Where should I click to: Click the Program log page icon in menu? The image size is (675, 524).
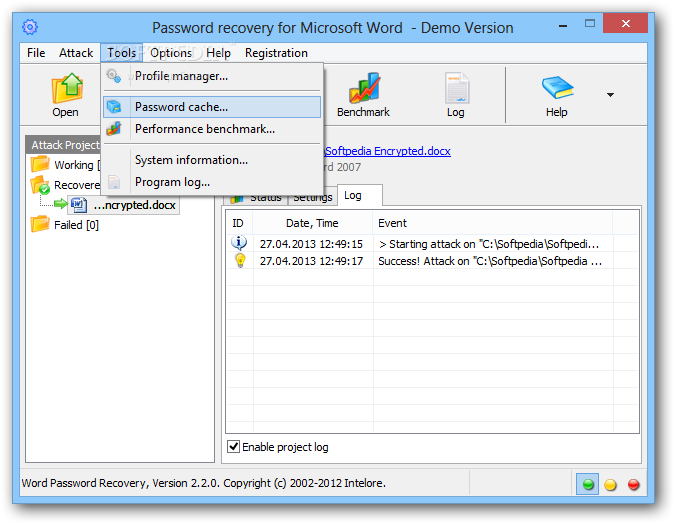click(x=114, y=182)
